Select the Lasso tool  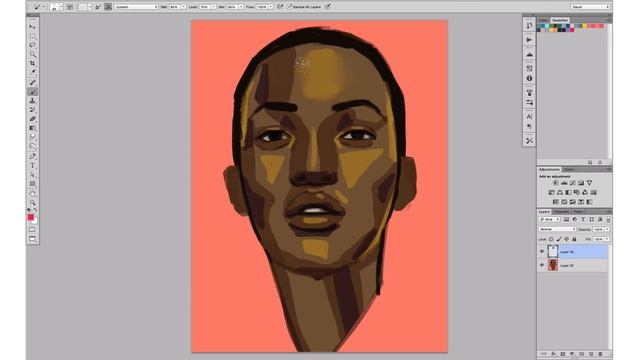(33, 45)
